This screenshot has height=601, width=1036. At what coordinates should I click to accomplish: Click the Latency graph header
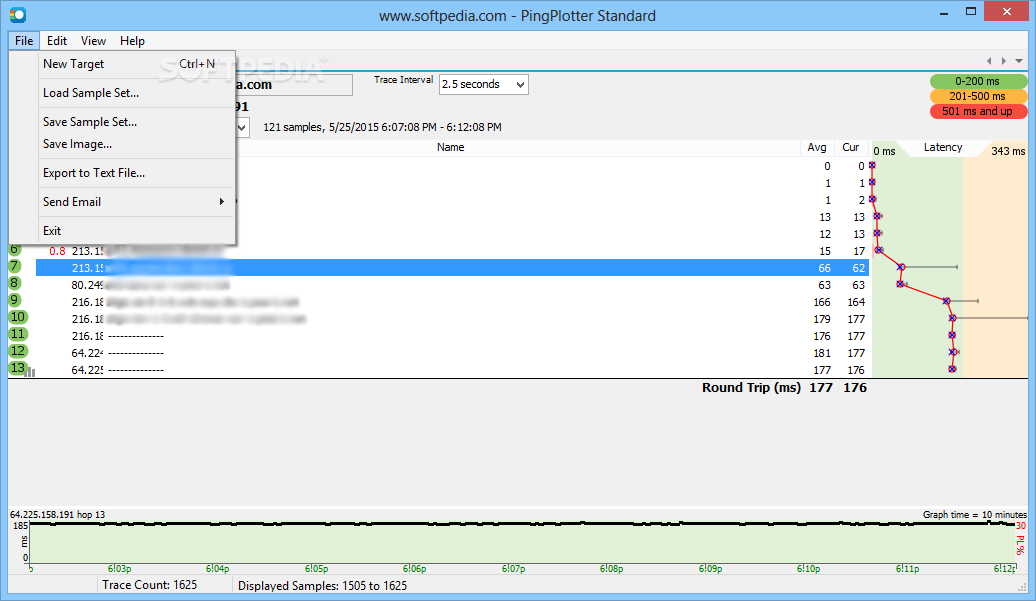(943, 147)
